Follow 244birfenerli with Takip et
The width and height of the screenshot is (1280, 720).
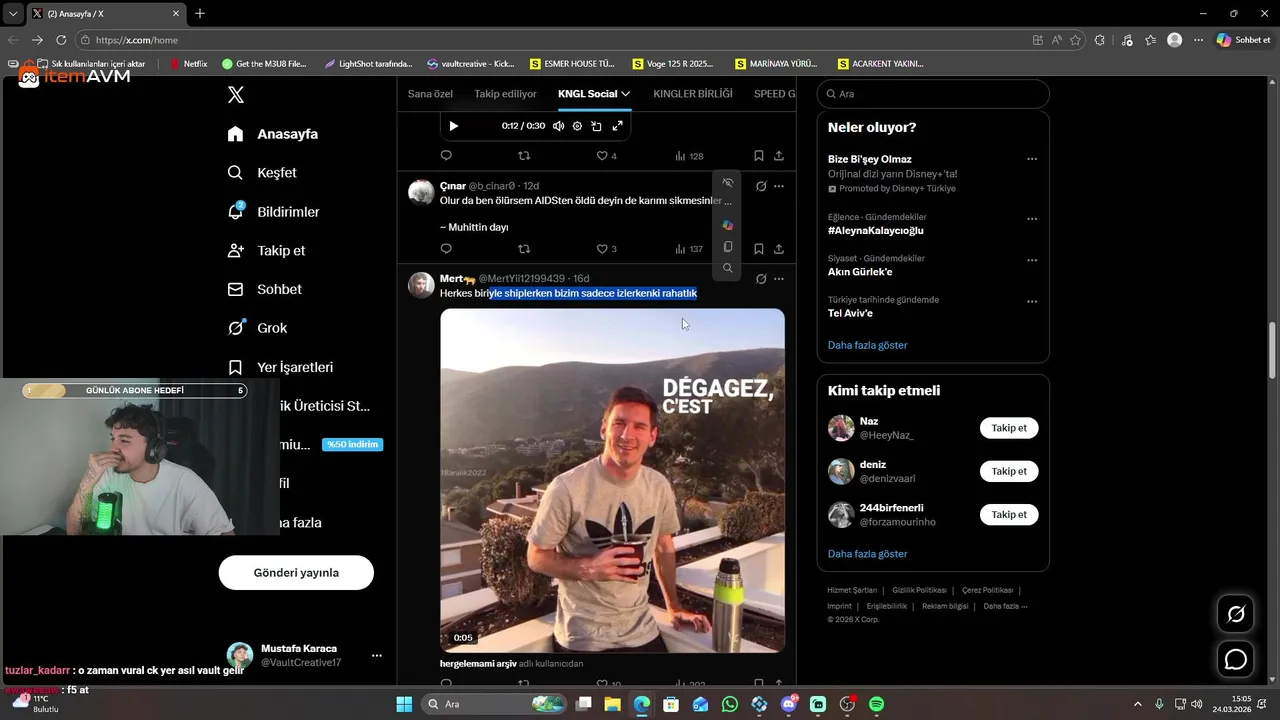pyautogui.click(x=1009, y=514)
